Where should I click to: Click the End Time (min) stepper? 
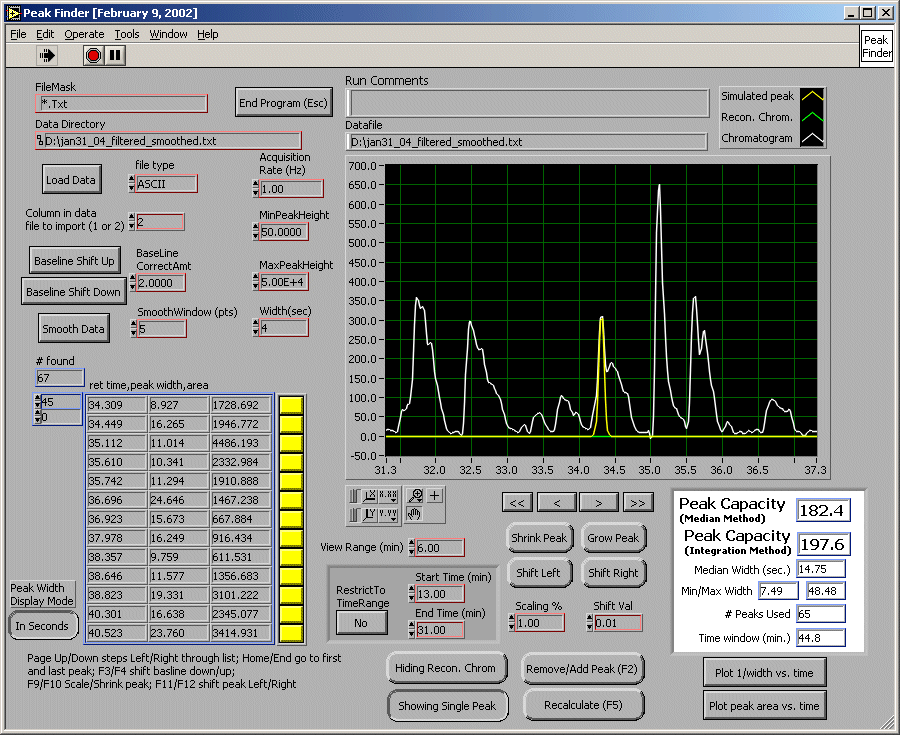[412, 630]
